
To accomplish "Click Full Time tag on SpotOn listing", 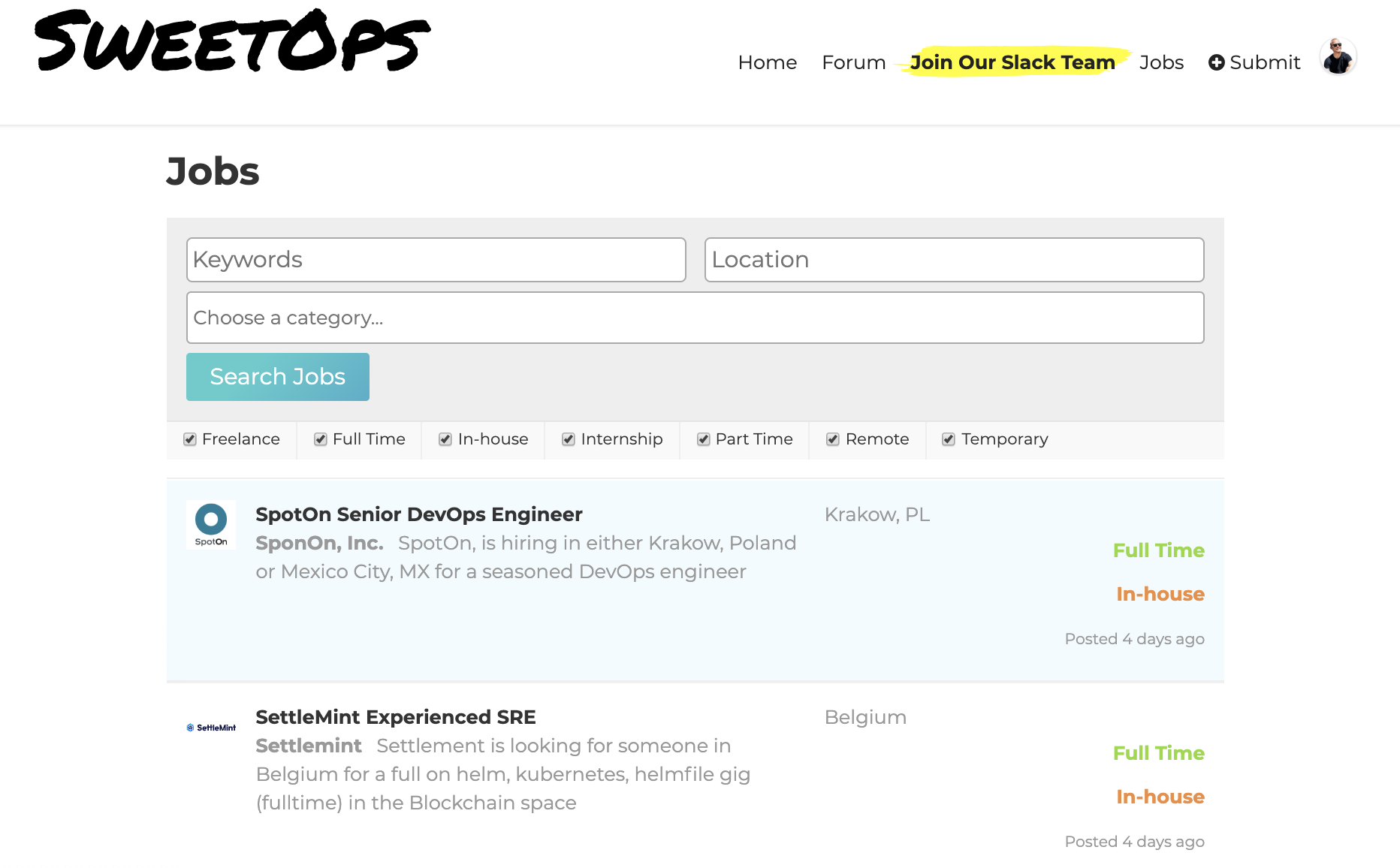I will click(1158, 550).
